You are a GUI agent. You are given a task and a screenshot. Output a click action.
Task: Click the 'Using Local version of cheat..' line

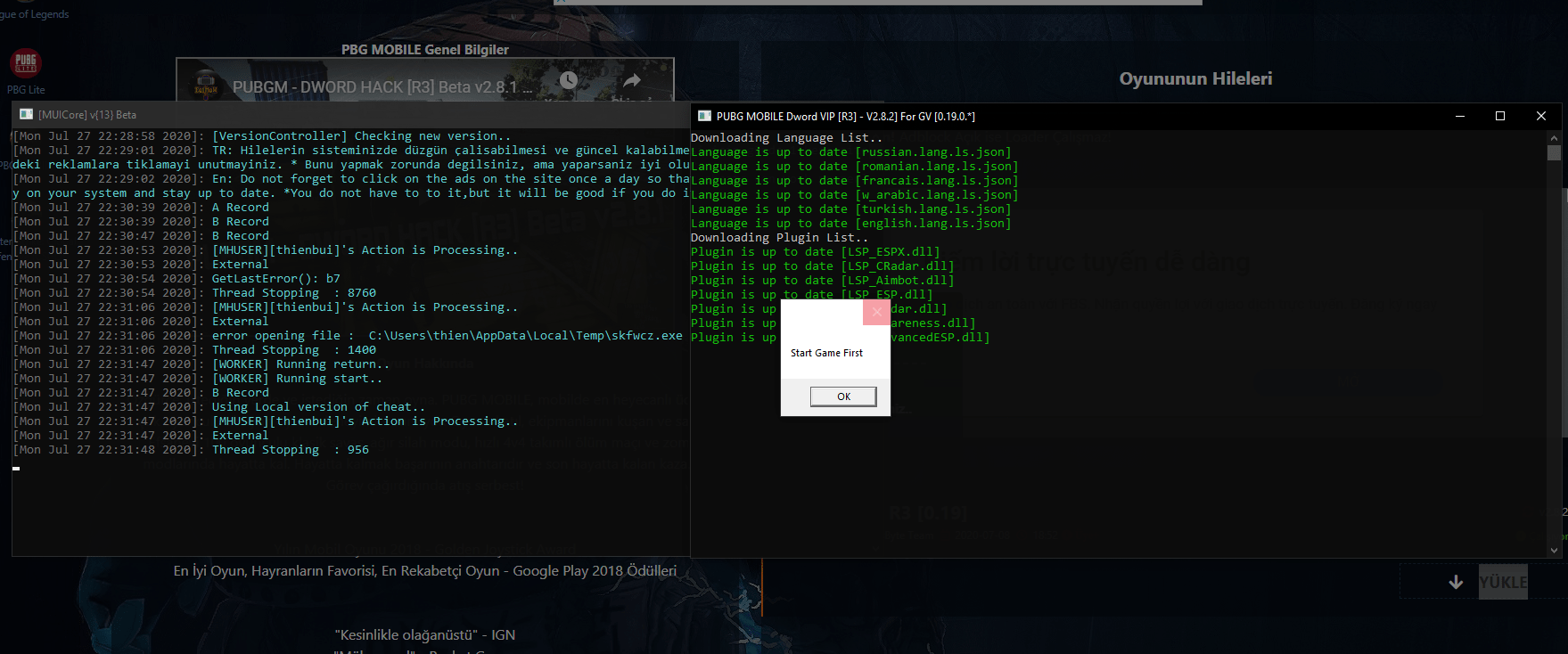[219, 407]
